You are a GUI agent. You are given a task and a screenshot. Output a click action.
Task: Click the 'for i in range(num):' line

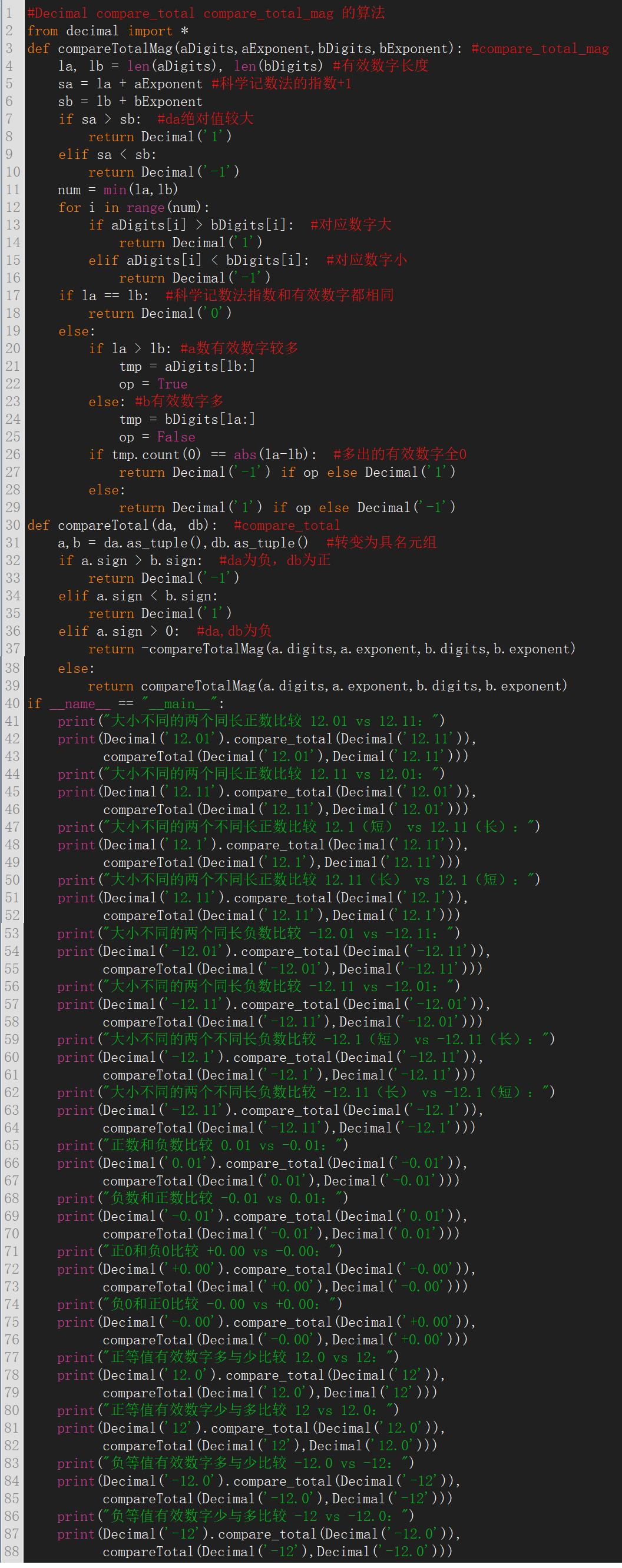(x=134, y=208)
